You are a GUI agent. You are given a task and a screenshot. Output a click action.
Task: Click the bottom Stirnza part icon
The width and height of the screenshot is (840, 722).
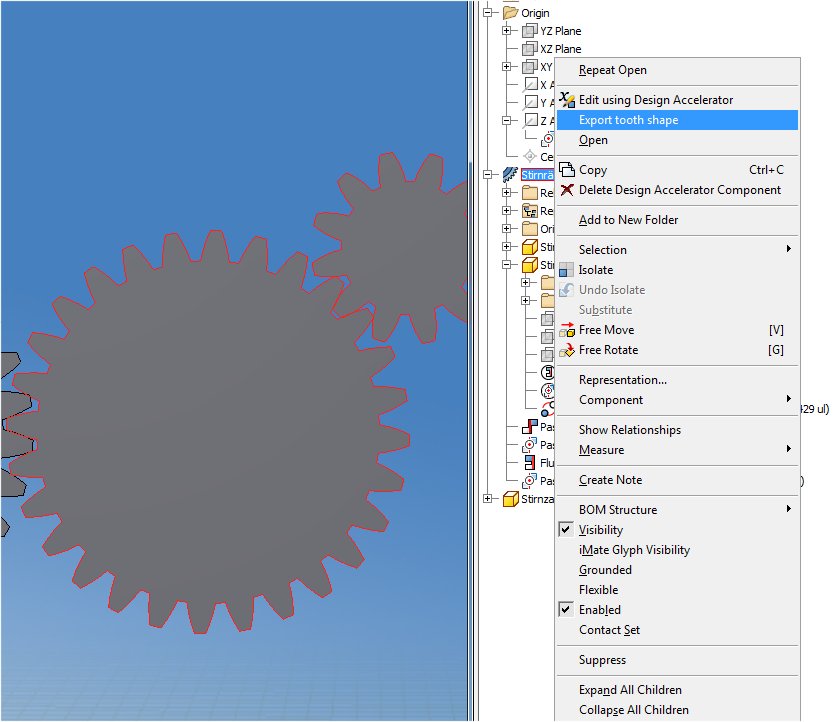[x=511, y=499]
